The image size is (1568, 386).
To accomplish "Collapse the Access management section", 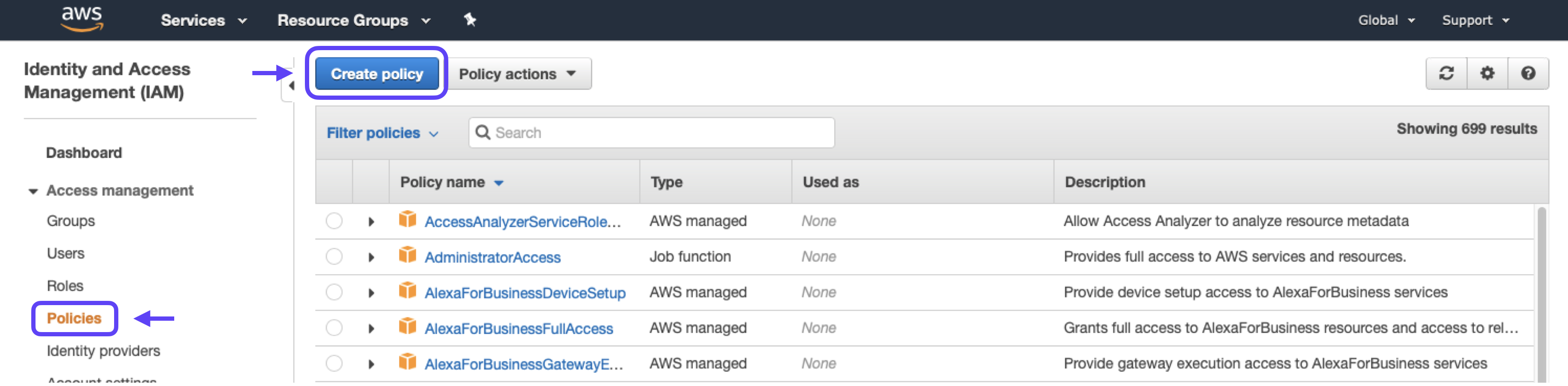I will tap(34, 191).
